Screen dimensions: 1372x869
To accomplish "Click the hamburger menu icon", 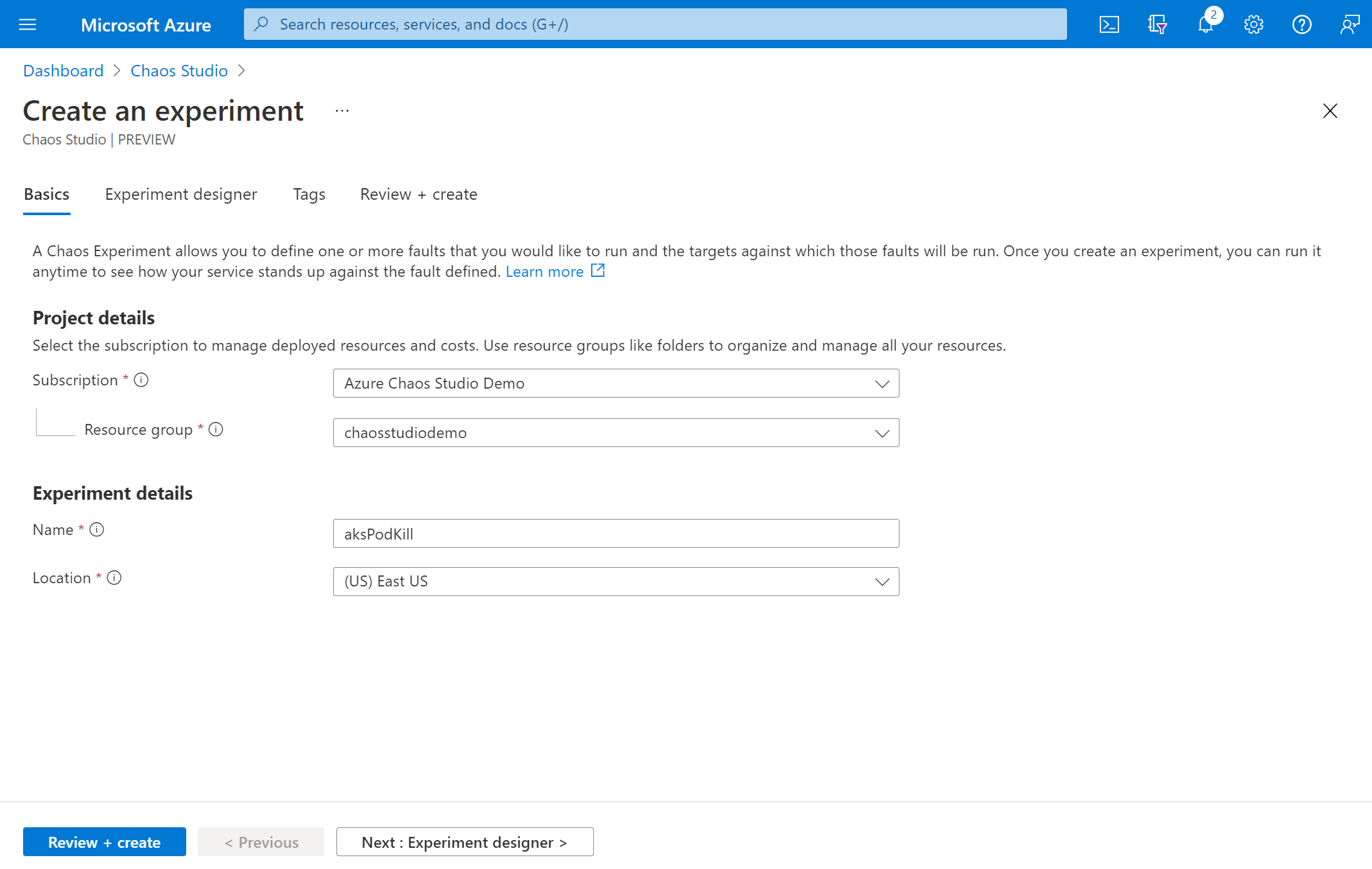I will 28,24.
